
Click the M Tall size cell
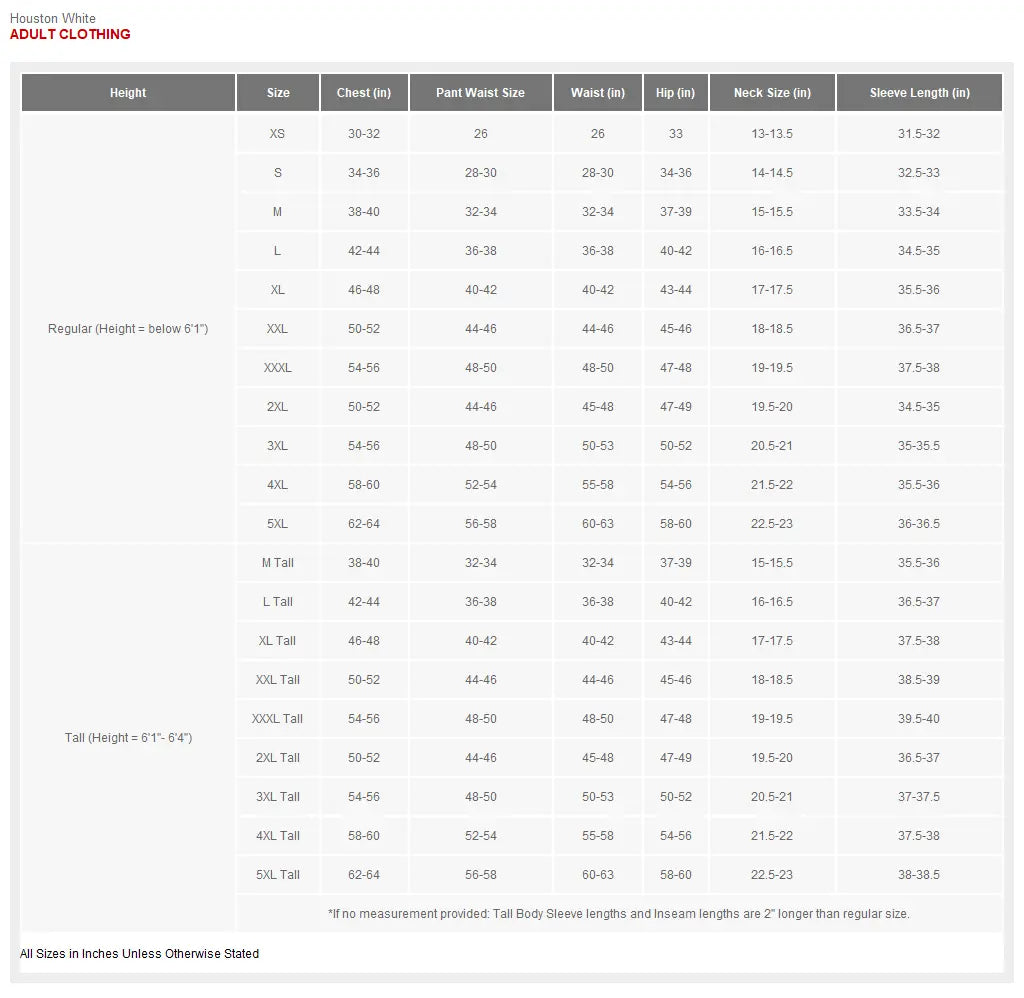(x=278, y=563)
